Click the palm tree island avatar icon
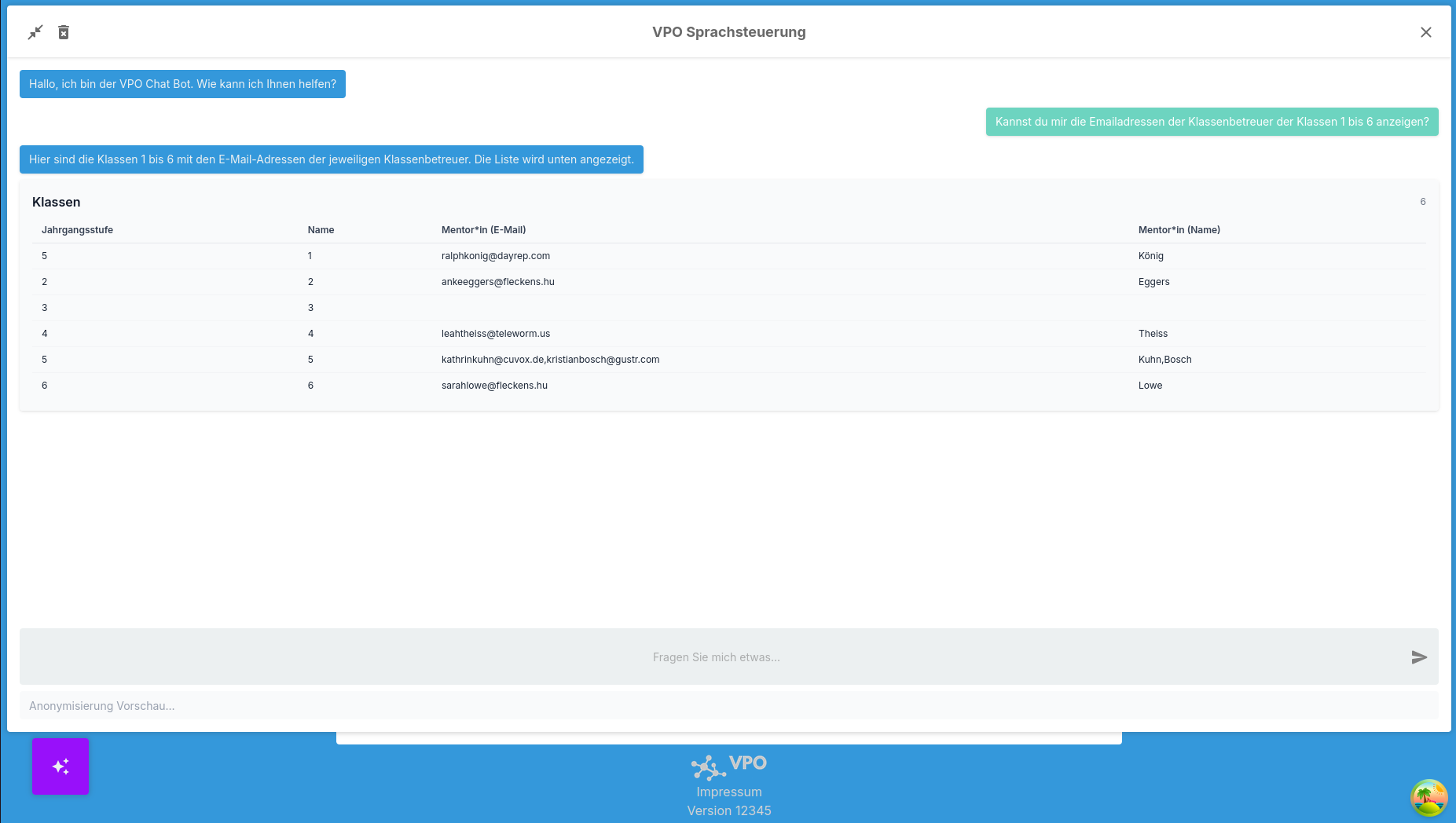 (1428, 798)
